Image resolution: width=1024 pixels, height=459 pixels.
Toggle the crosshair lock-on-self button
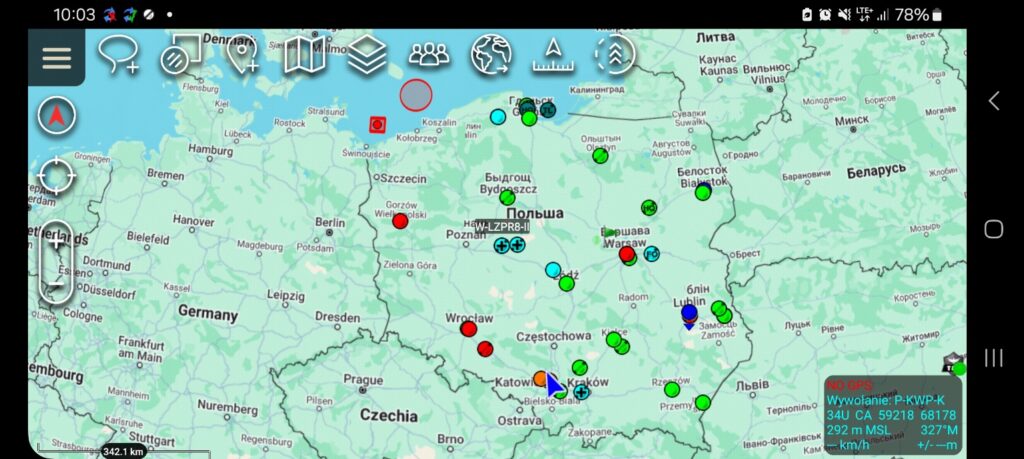click(x=56, y=178)
